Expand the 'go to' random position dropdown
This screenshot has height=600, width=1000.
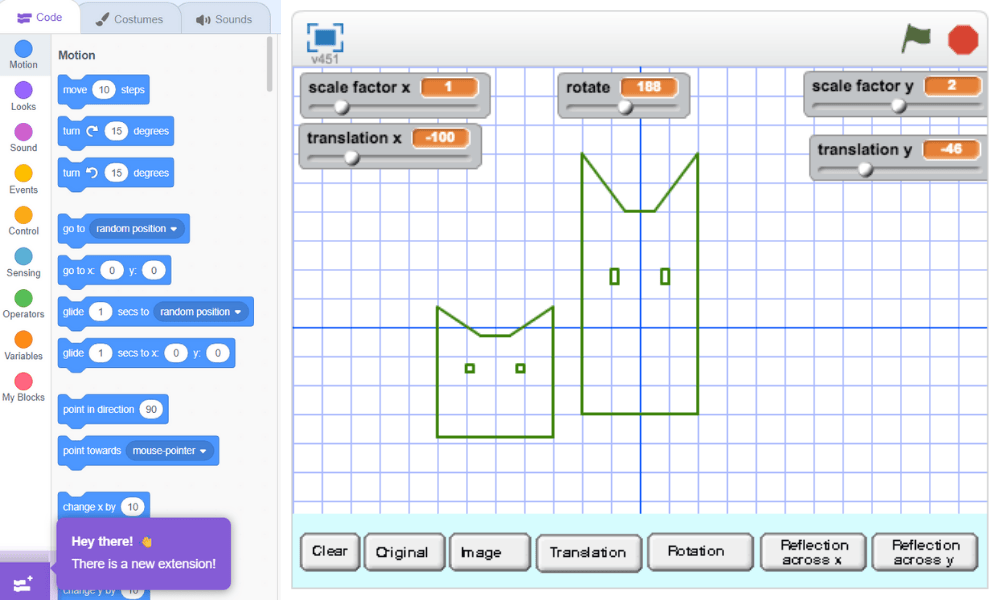pyautogui.click(x=137, y=229)
